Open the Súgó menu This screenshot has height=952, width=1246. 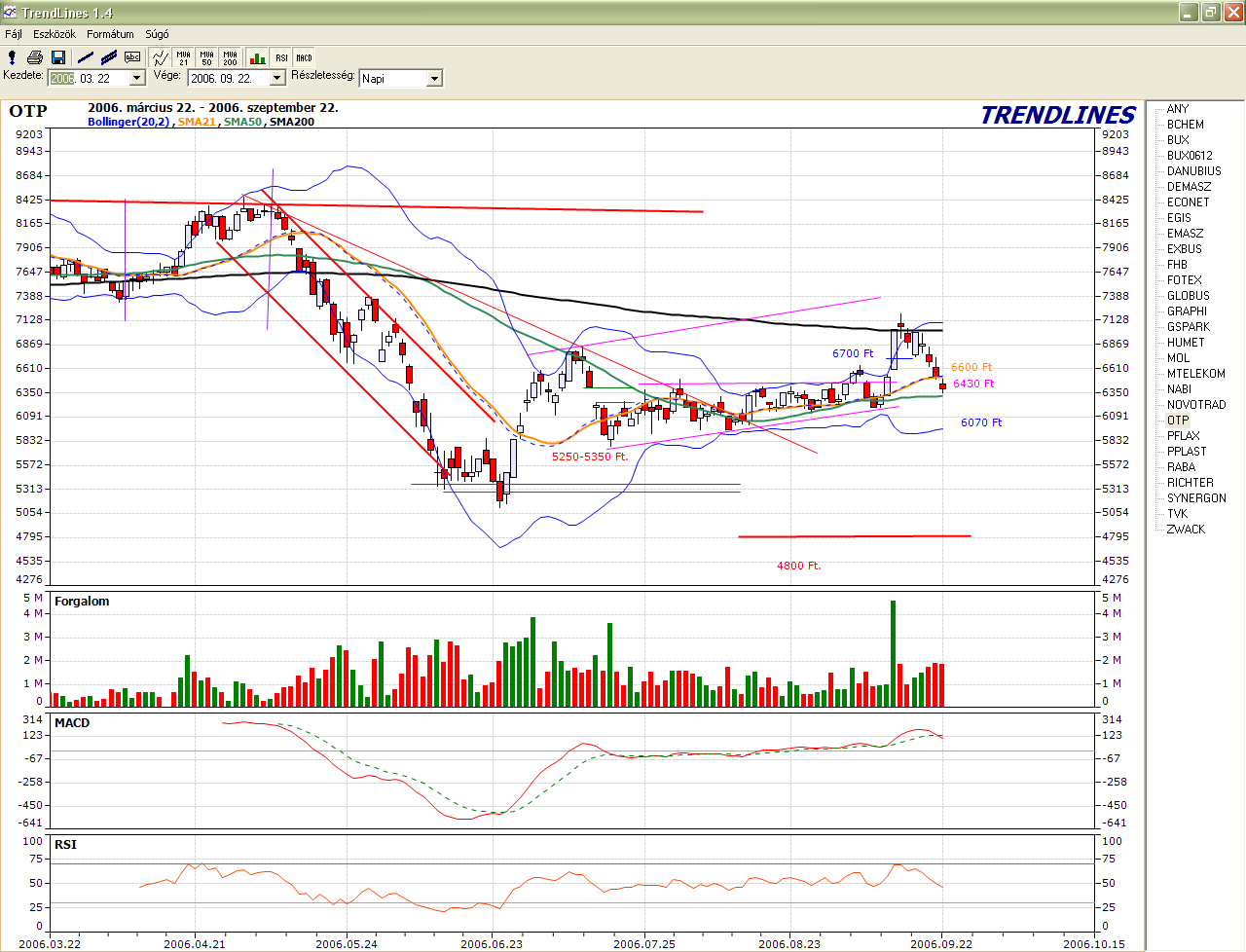157,34
